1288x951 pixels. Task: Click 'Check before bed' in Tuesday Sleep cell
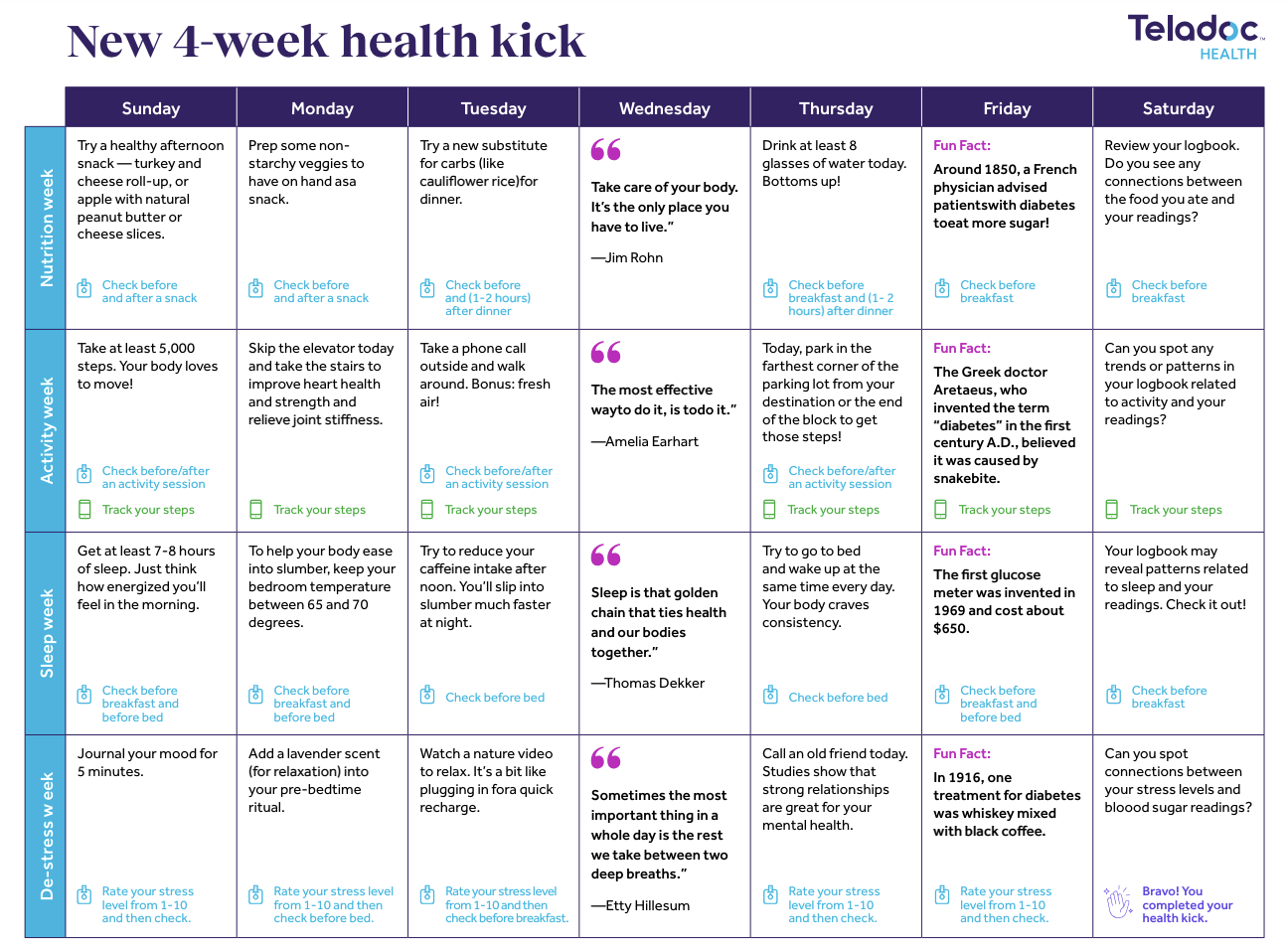(495, 698)
